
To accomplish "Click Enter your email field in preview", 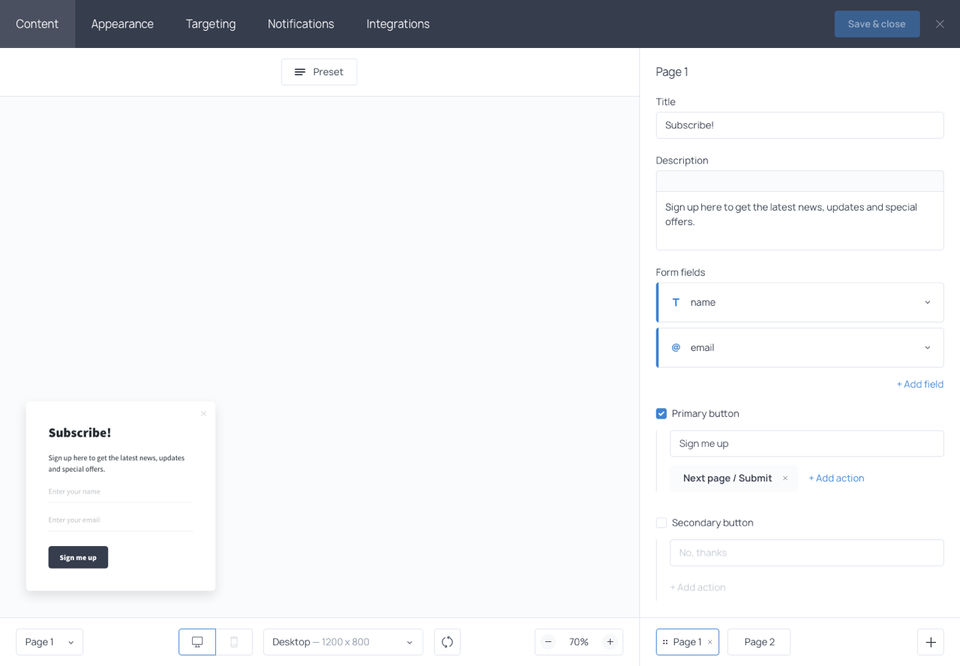I will [x=120, y=520].
